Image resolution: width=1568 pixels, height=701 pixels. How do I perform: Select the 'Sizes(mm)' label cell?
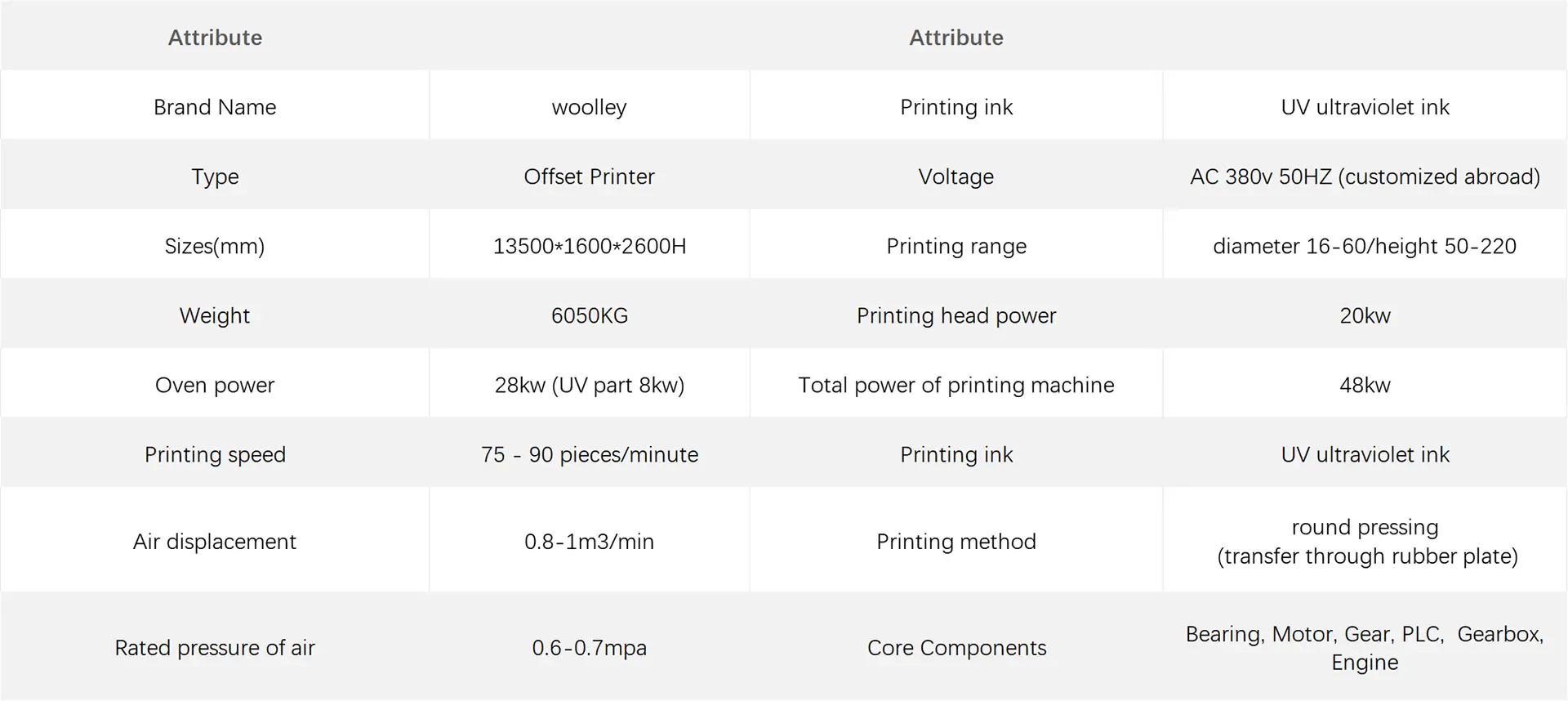(x=215, y=246)
